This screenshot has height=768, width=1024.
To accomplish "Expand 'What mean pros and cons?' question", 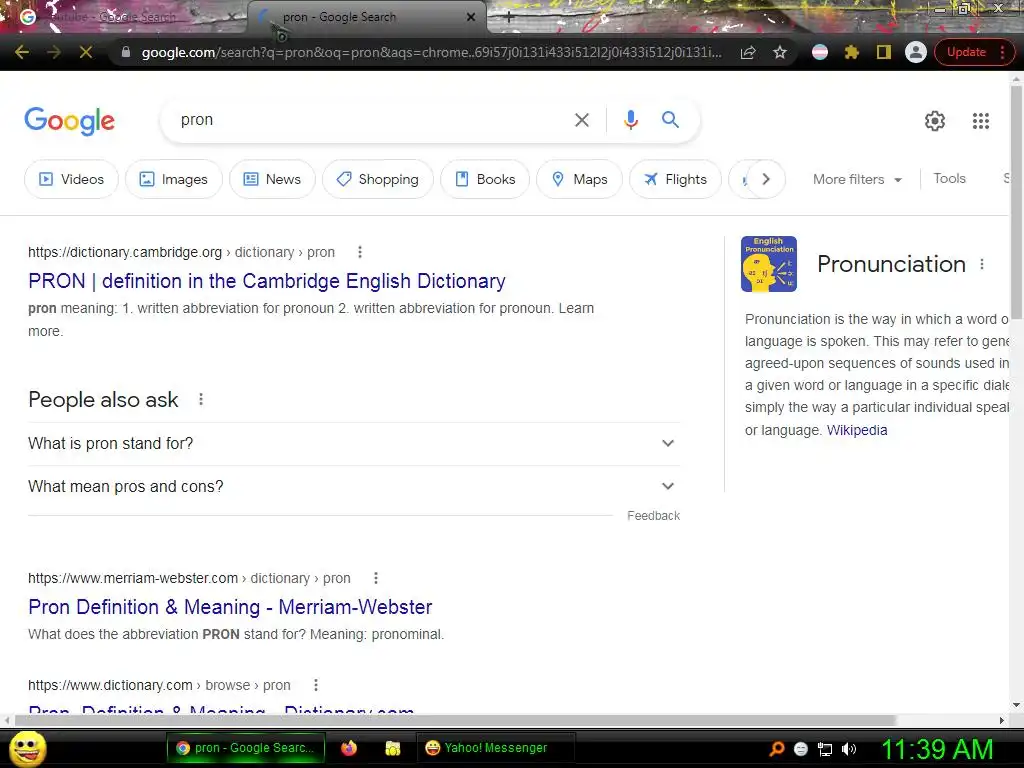I will point(354,487).
